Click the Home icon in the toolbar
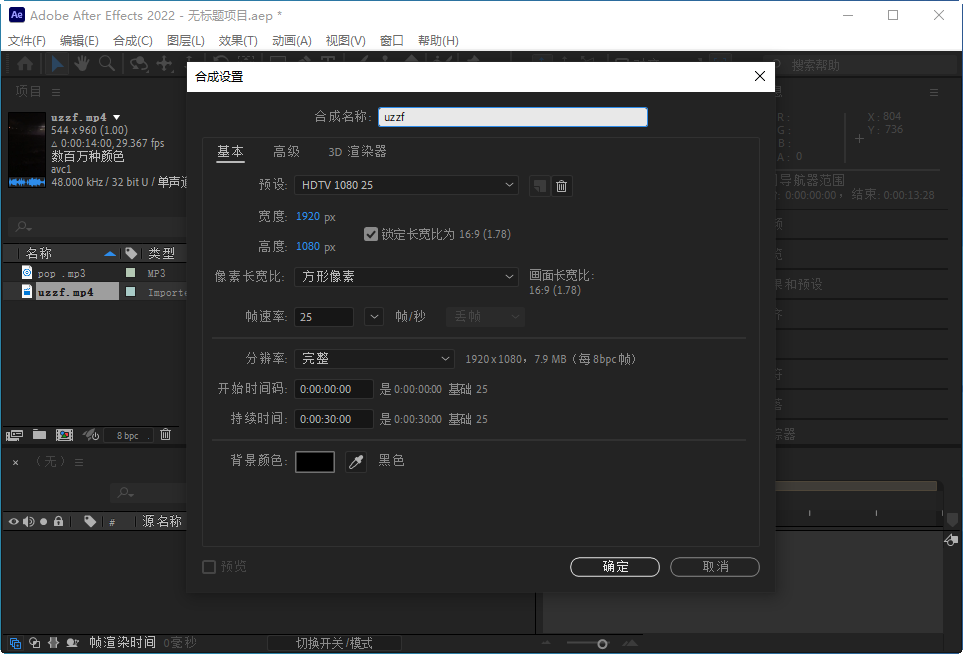963x654 pixels. (25, 63)
